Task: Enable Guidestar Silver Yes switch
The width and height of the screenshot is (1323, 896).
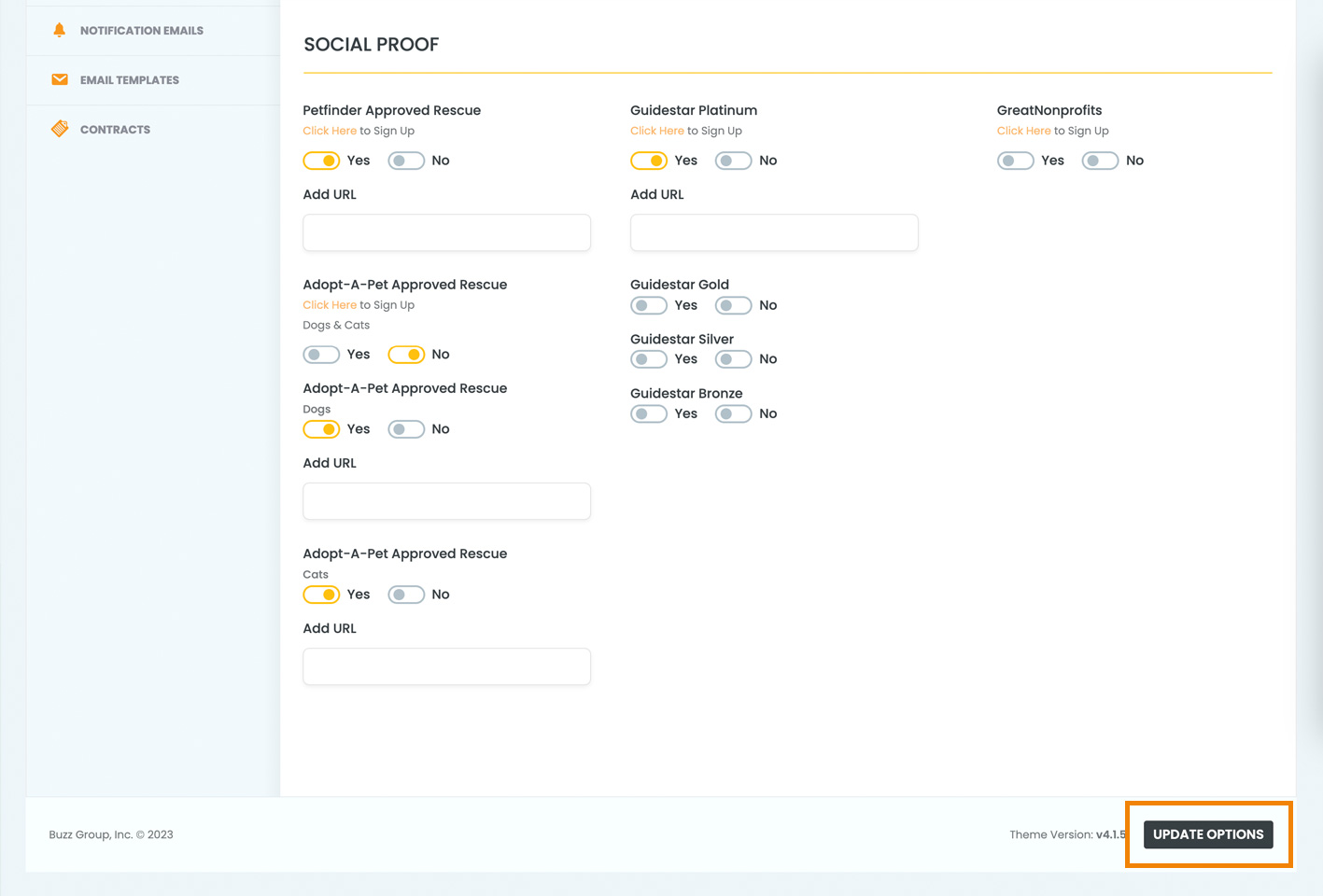Action: (x=649, y=359)
